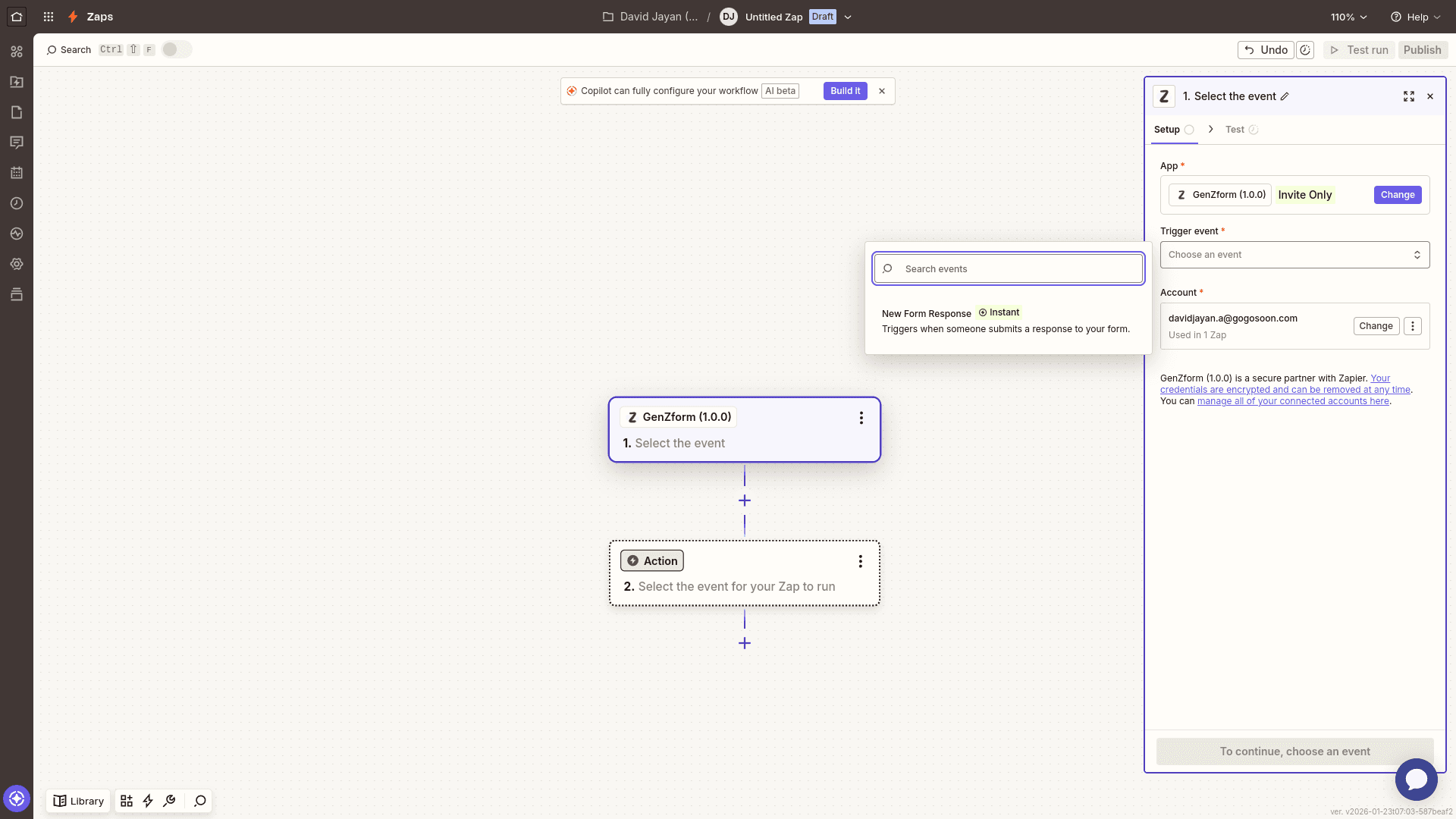Toggle the switch next to Search
Image resolution: width=1456 pixels, height=819 pixels.
pos(177,49)
